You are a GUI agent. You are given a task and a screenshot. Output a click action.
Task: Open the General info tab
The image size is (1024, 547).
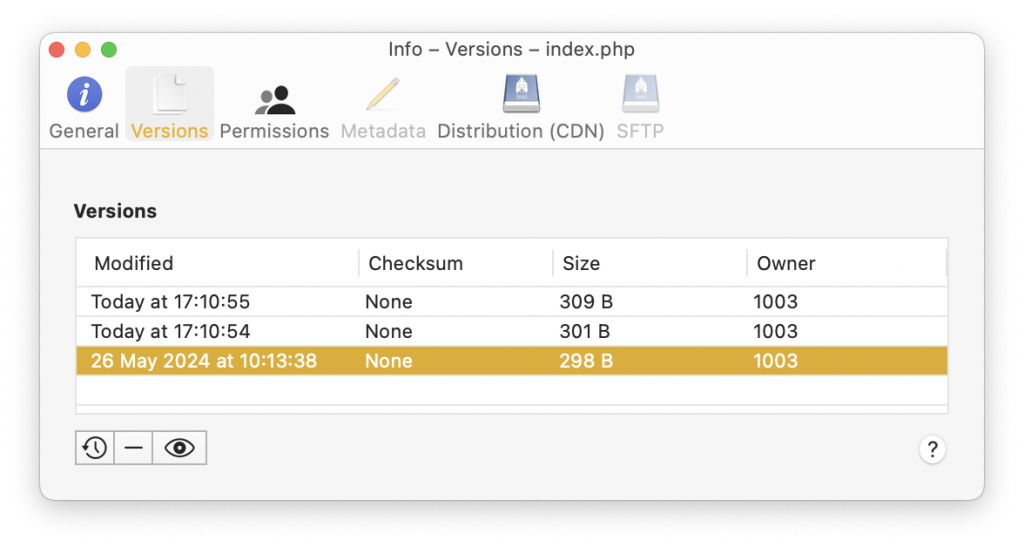(x=84, y=107)
